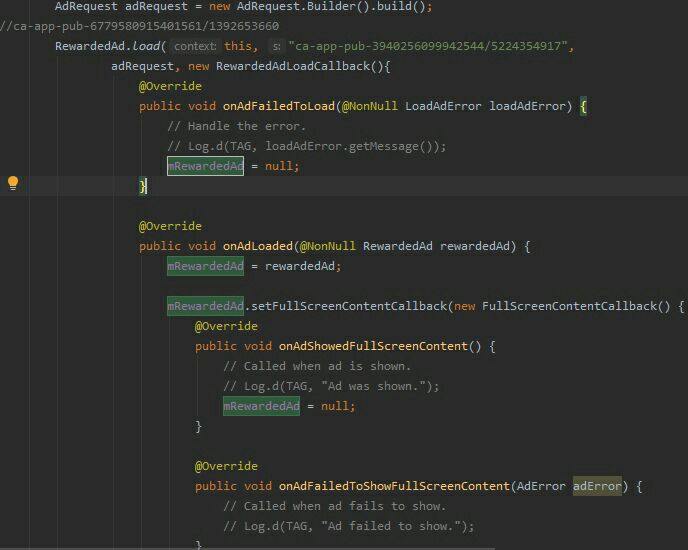Click mRewardedAd before setFullScreenContentCallback
Screen dimensions: 688x550
[x=205, y=306]
